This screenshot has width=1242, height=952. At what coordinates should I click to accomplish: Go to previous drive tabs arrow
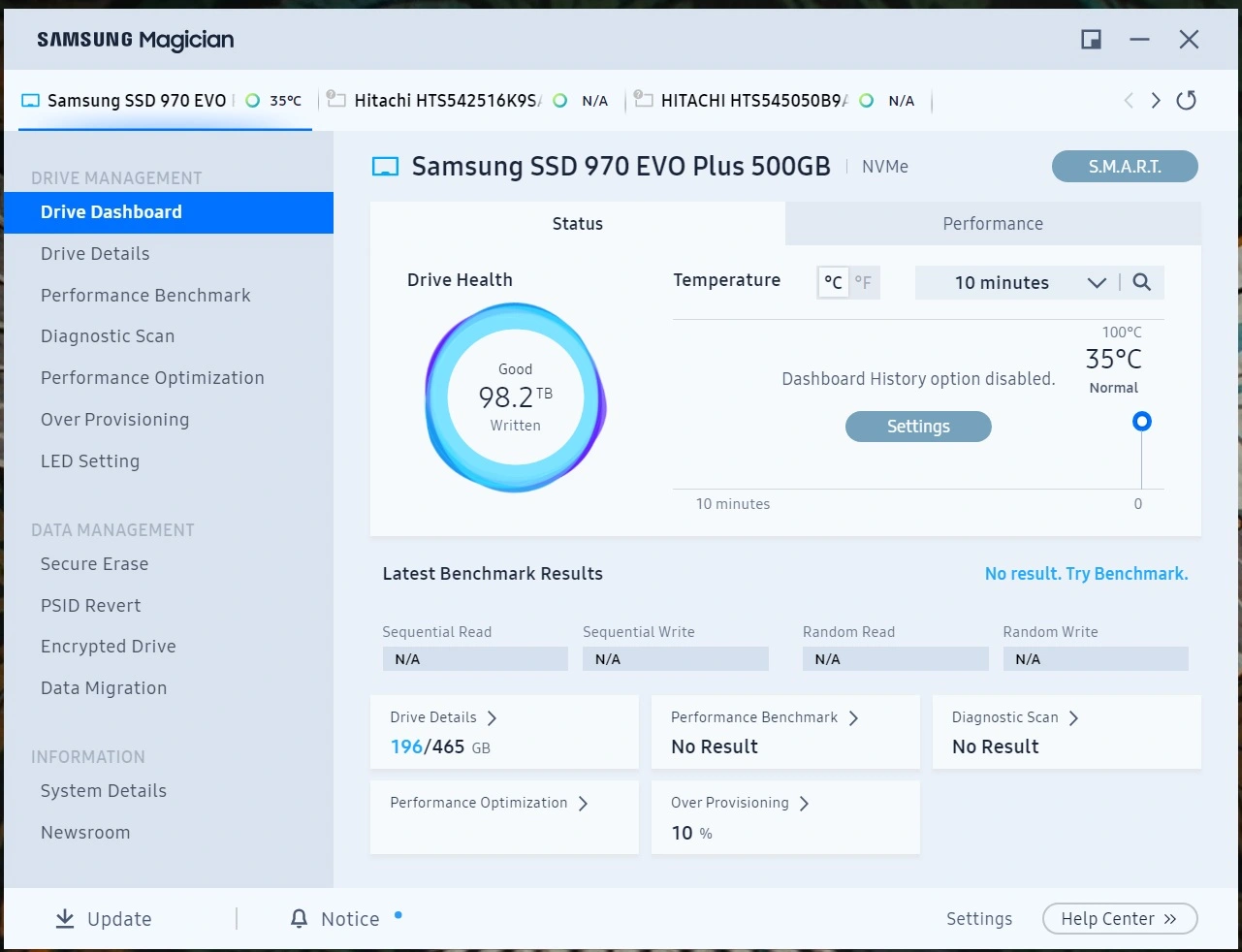coord(1129,101)
